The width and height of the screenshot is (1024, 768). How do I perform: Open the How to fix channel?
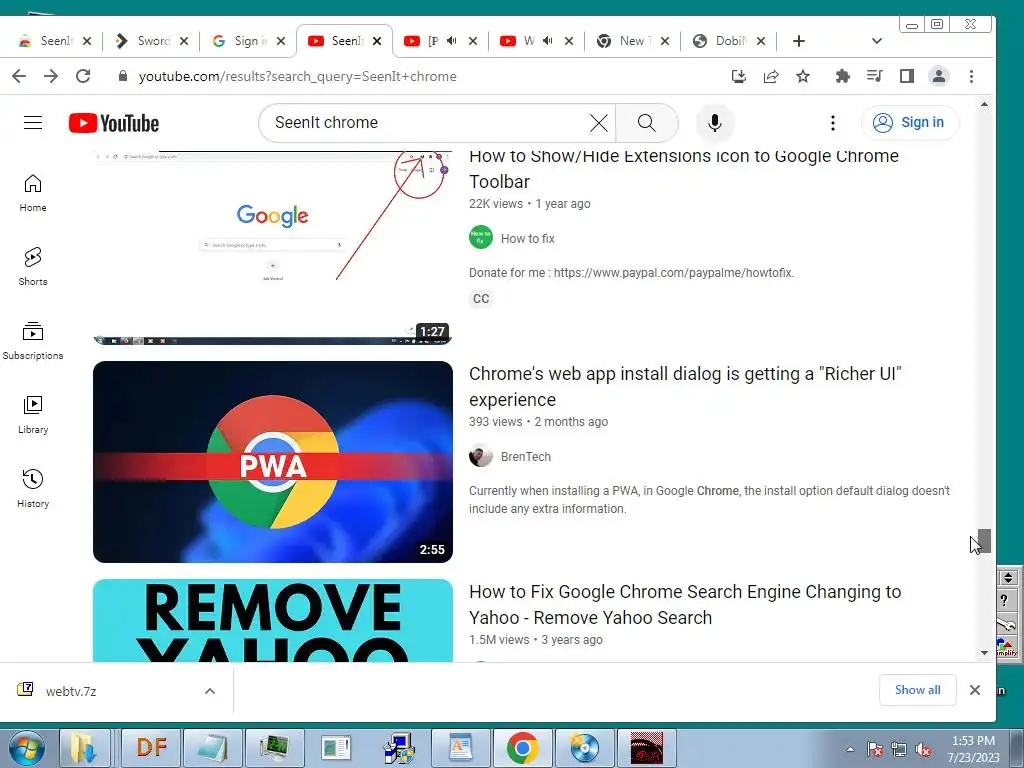pyautogui.click(x=527, y=238)
